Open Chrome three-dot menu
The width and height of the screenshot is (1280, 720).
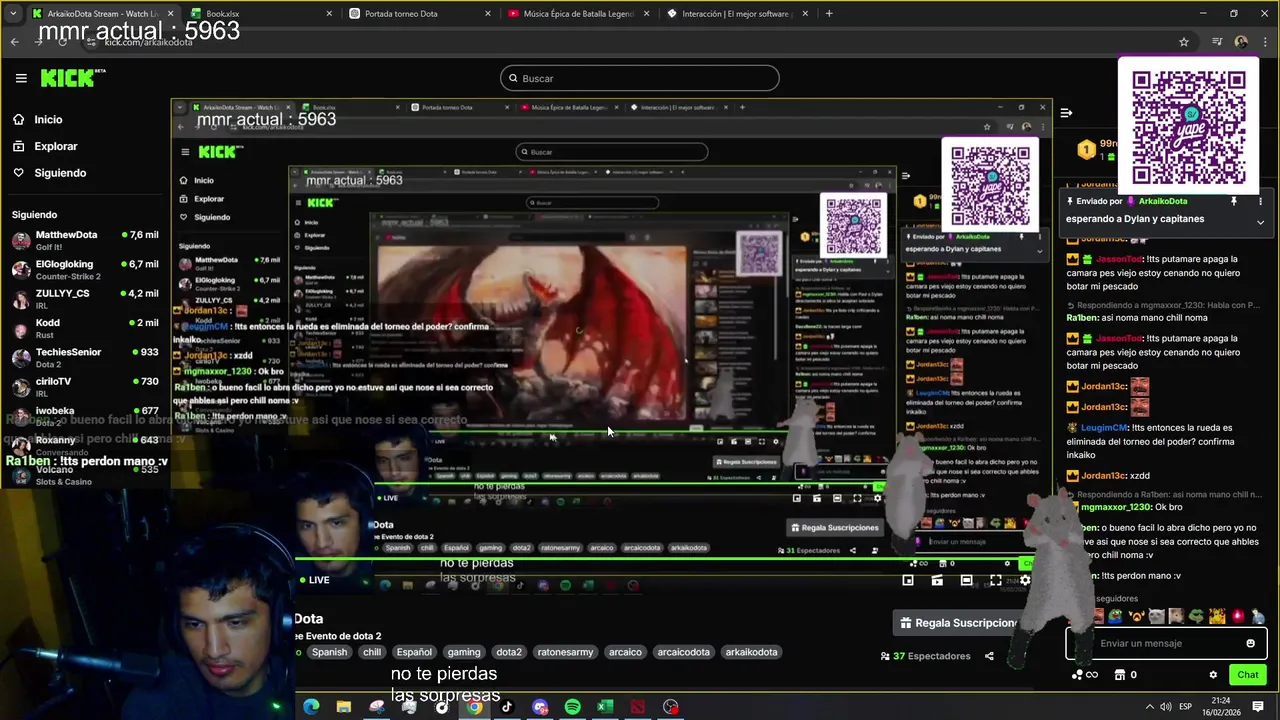(1264, 42)
